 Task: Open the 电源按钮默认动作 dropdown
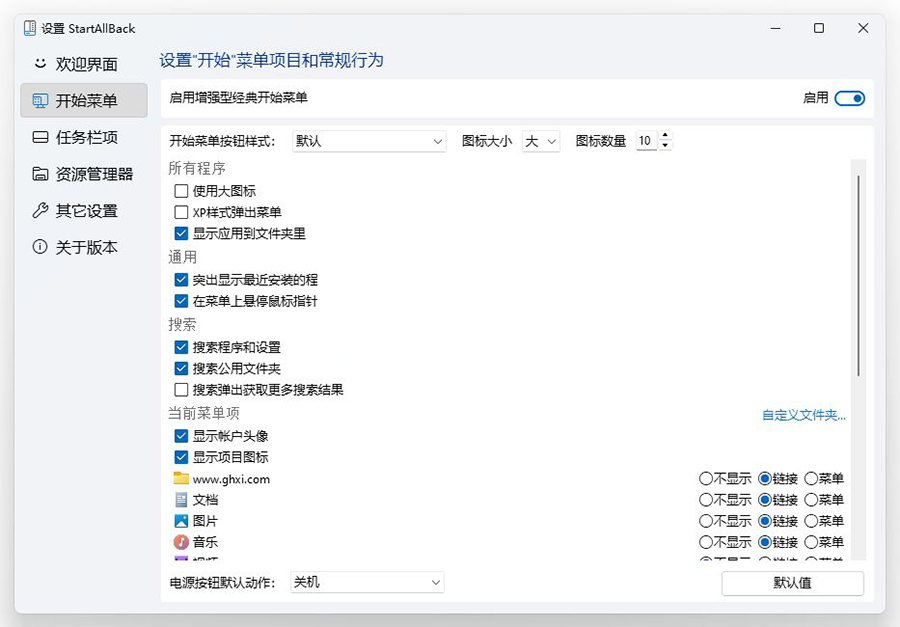click(x=366, y=582)
